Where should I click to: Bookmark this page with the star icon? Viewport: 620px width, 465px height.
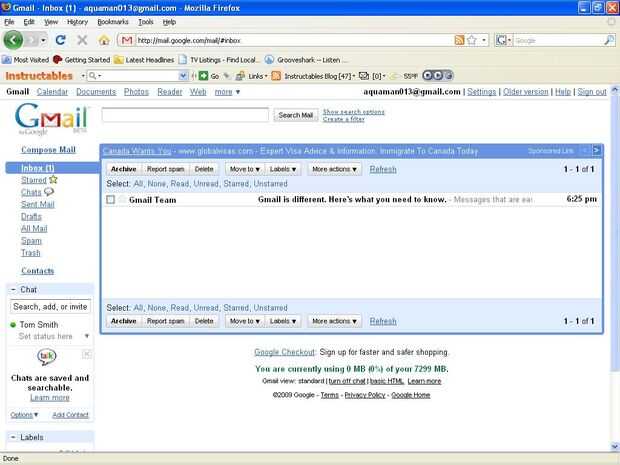pyautogui.click(x=472, y=40)
